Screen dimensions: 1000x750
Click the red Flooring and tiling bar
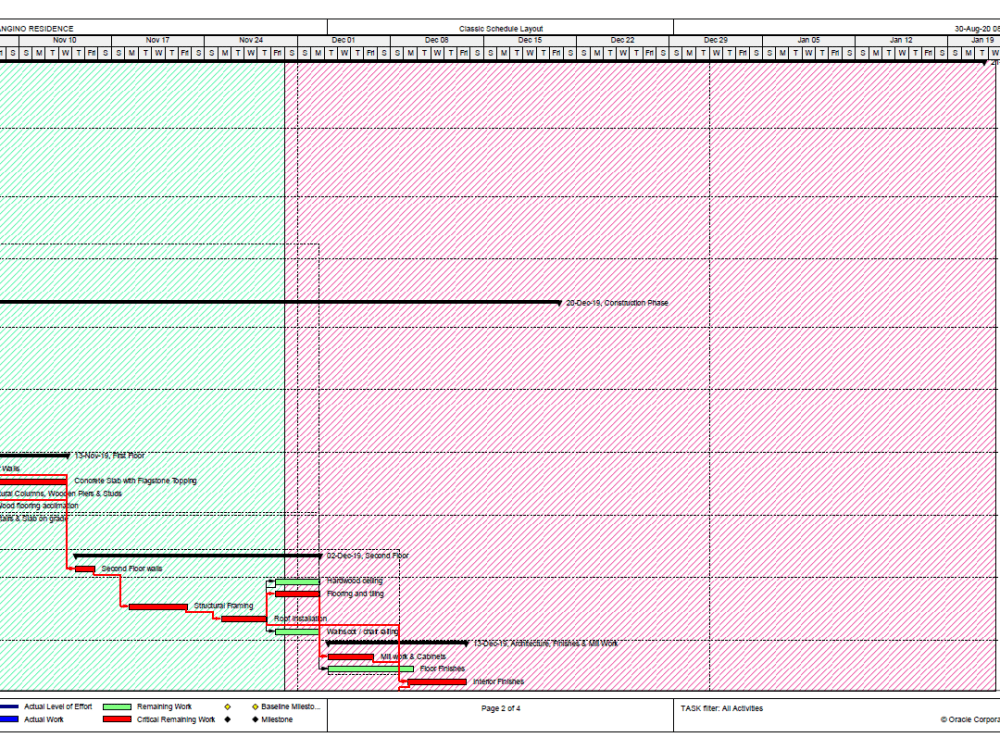(x=297, y=594)
